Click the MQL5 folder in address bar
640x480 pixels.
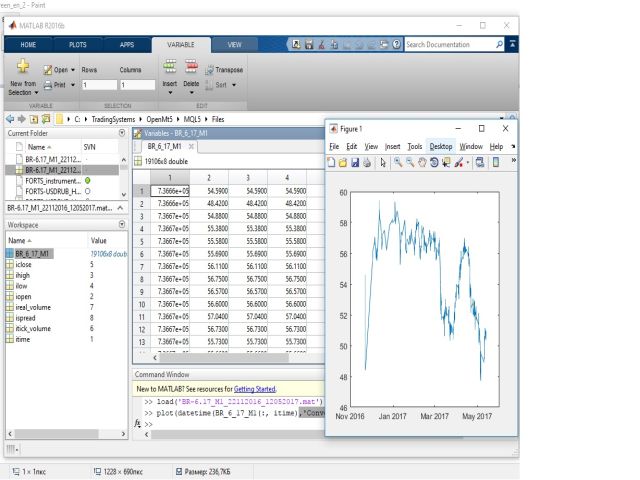tap(192, 119)
